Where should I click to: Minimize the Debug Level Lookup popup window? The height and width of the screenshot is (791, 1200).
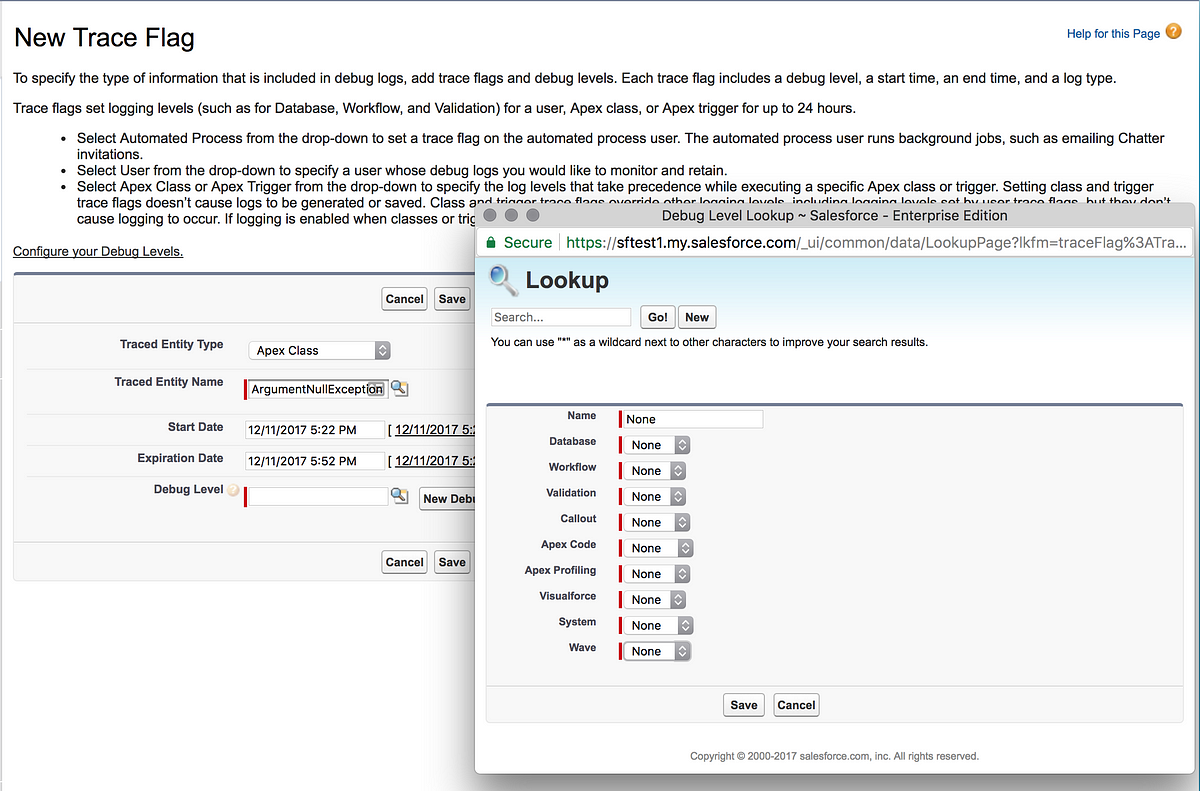(510, 215)
